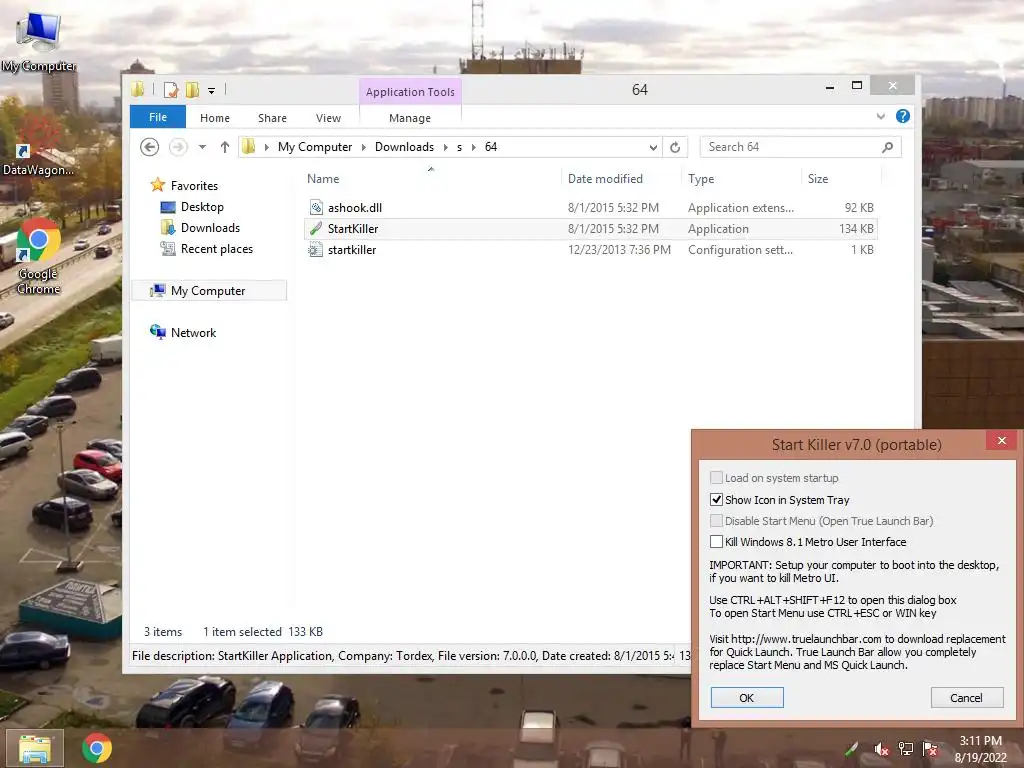Open the Action Center flag icon

tap(930, 749)
